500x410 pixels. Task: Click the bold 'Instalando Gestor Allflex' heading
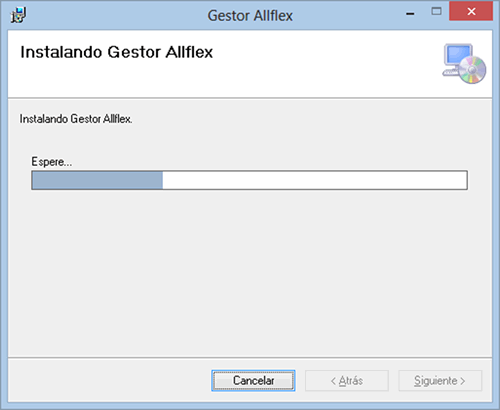coord(117,52)
